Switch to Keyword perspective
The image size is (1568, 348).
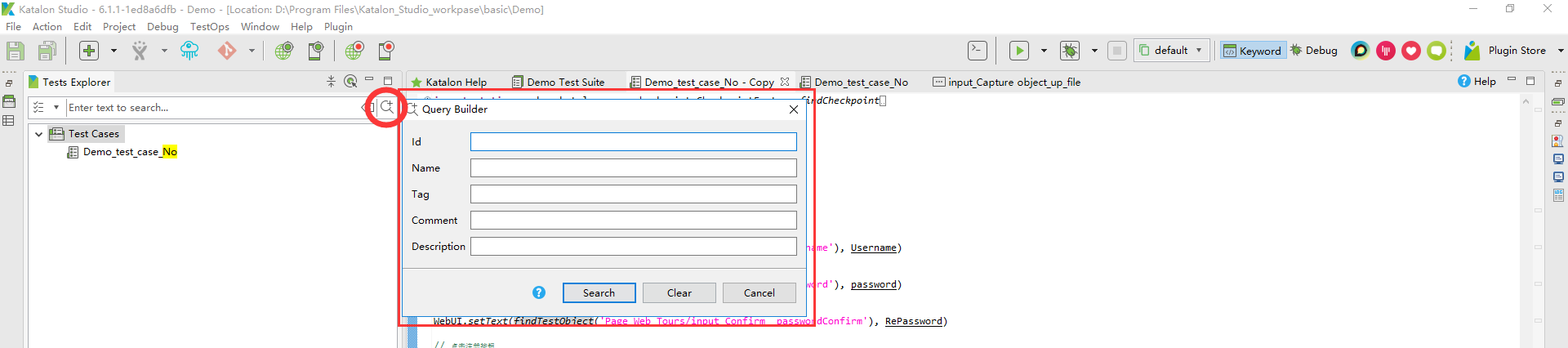click(x=1253, y=51)
